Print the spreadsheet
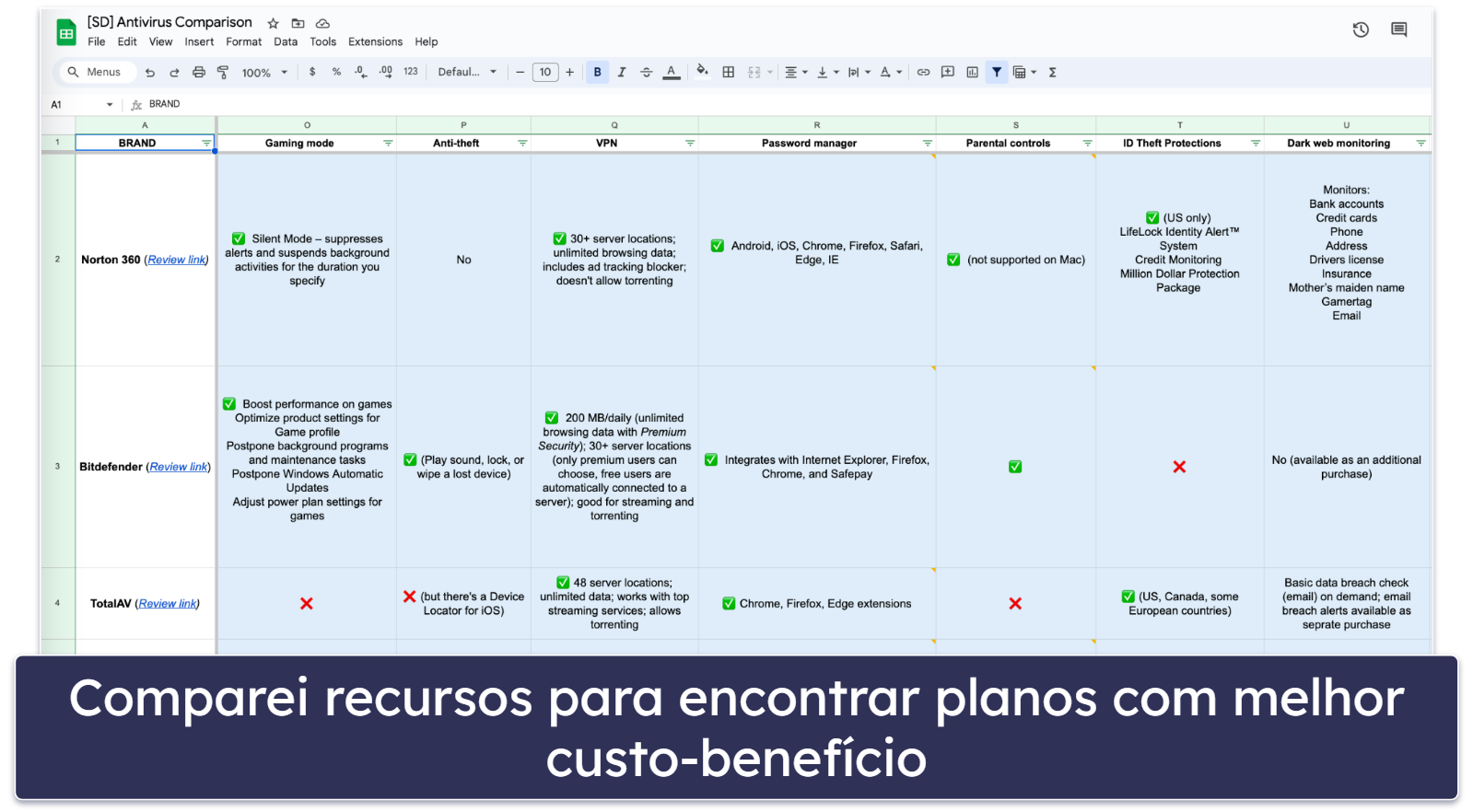1473x812 pixels. tap(199, 72)
